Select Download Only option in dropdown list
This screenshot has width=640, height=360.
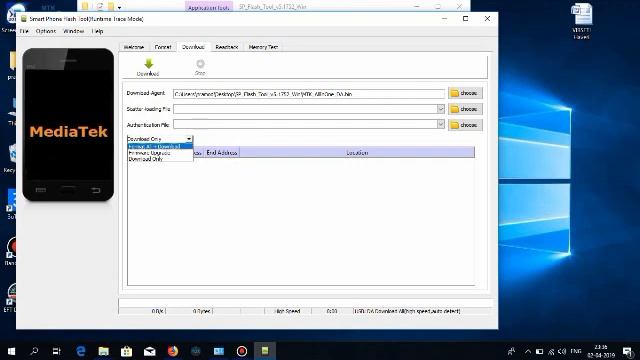tap(160, 159)
